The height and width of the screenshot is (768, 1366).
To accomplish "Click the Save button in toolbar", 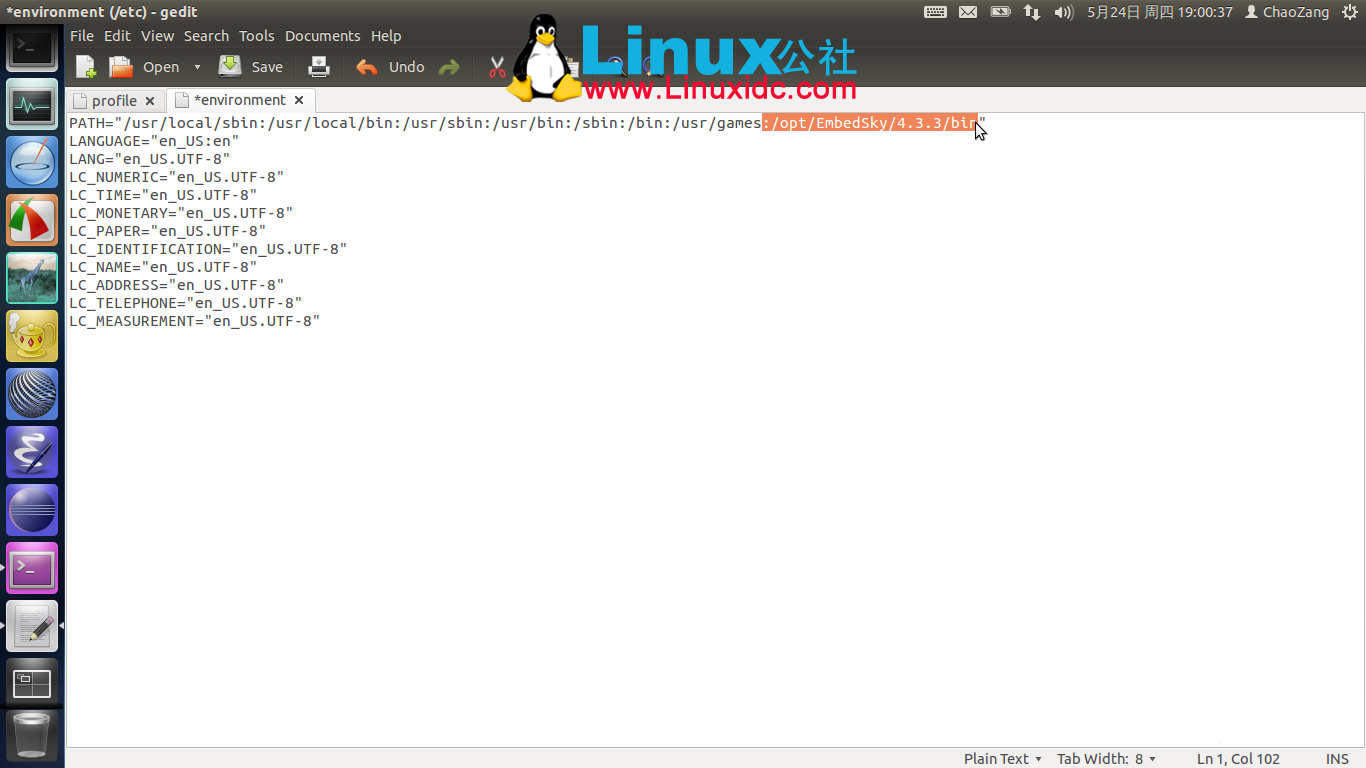I will [251, 67].
